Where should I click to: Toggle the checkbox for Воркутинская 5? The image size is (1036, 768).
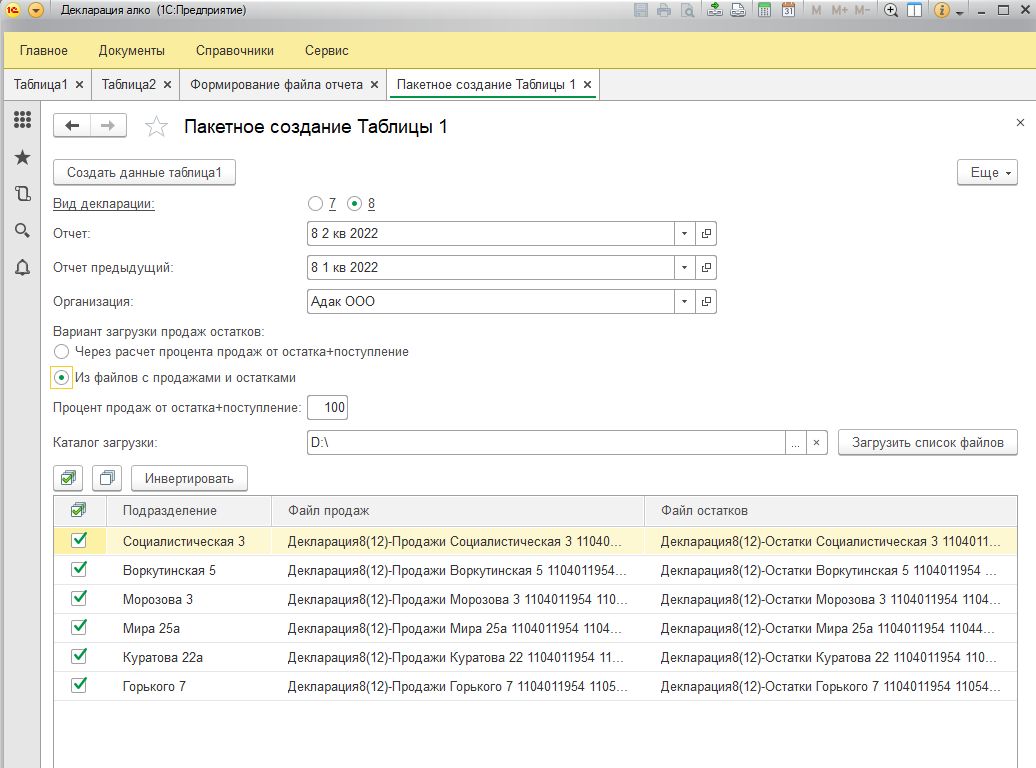click(79, 570)
